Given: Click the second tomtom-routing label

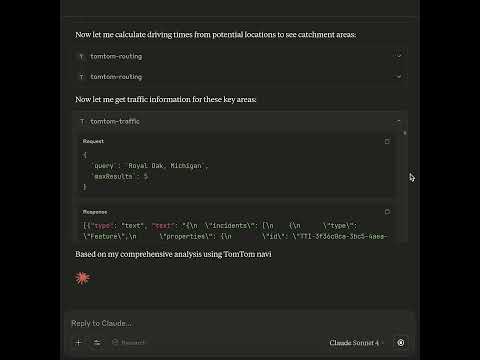Looking at the screenshot, I should pos(116,77).
